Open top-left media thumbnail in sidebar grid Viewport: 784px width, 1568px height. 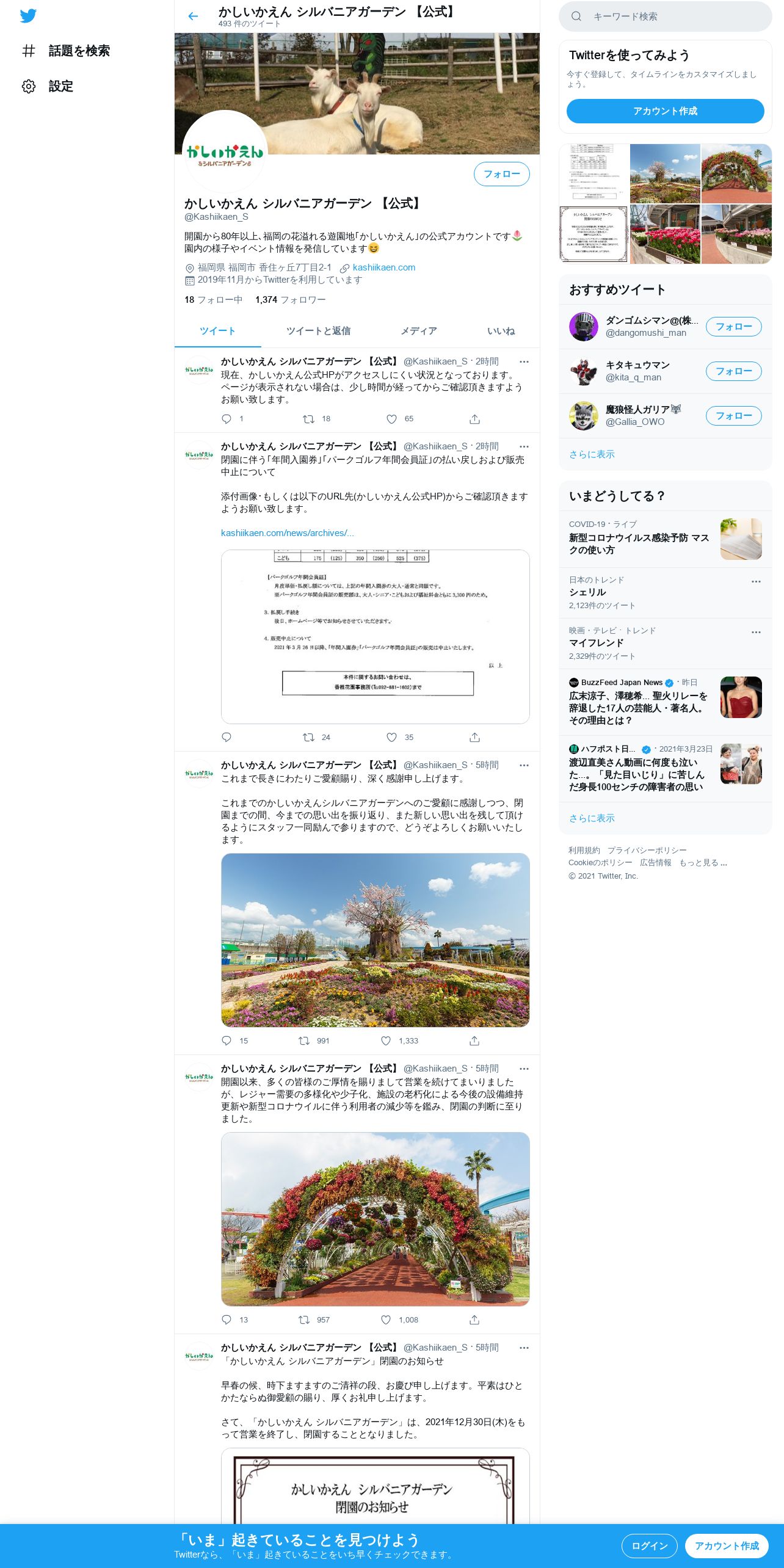click(x=594, y=173)
